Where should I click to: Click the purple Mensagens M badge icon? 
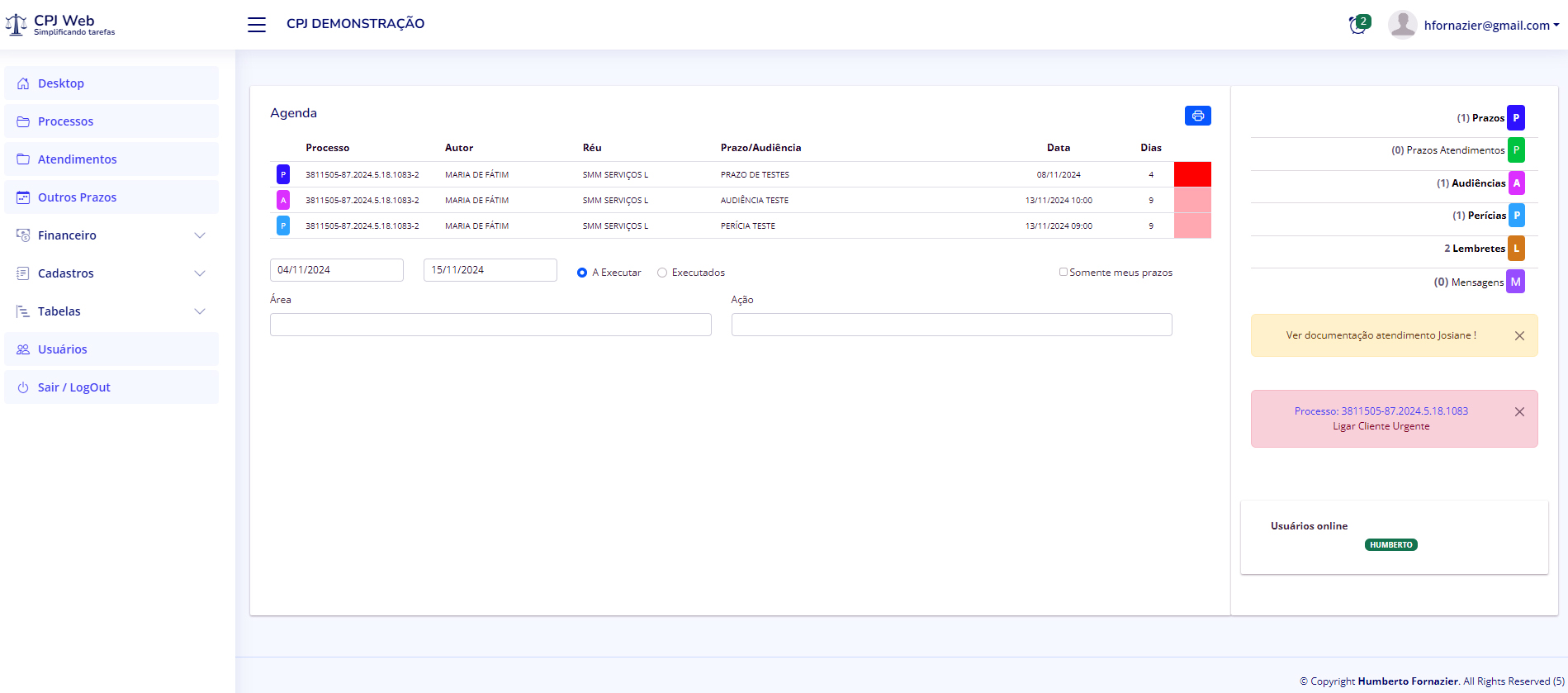[1515, 282]
